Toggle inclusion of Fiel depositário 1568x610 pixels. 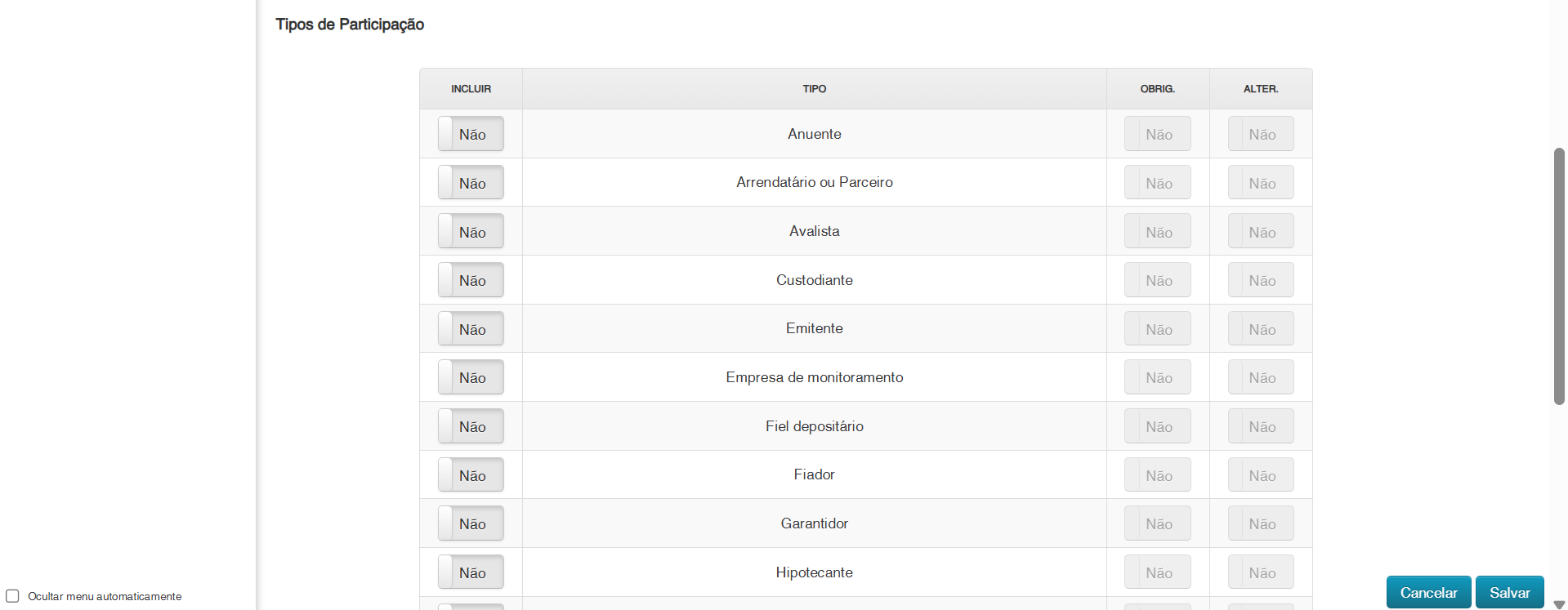471,425
